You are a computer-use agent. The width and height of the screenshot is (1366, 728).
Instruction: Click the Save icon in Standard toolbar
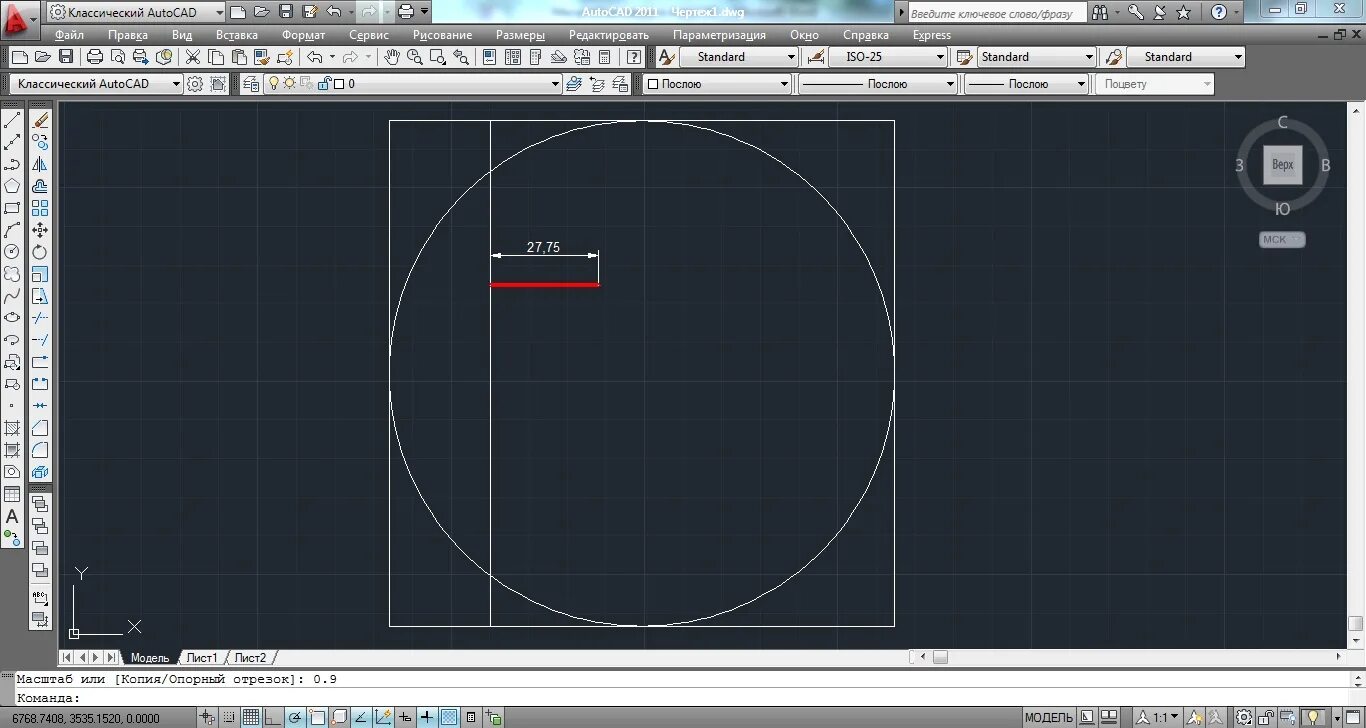tap(66, 57)
